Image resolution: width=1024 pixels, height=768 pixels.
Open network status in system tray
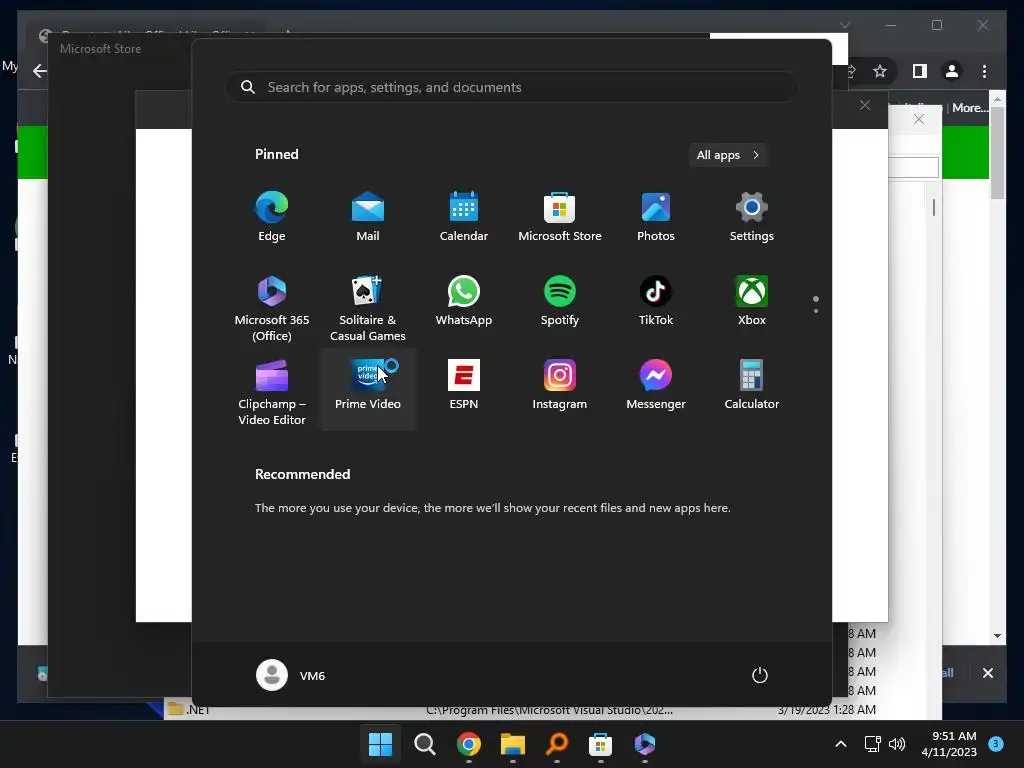click(872, 744)
